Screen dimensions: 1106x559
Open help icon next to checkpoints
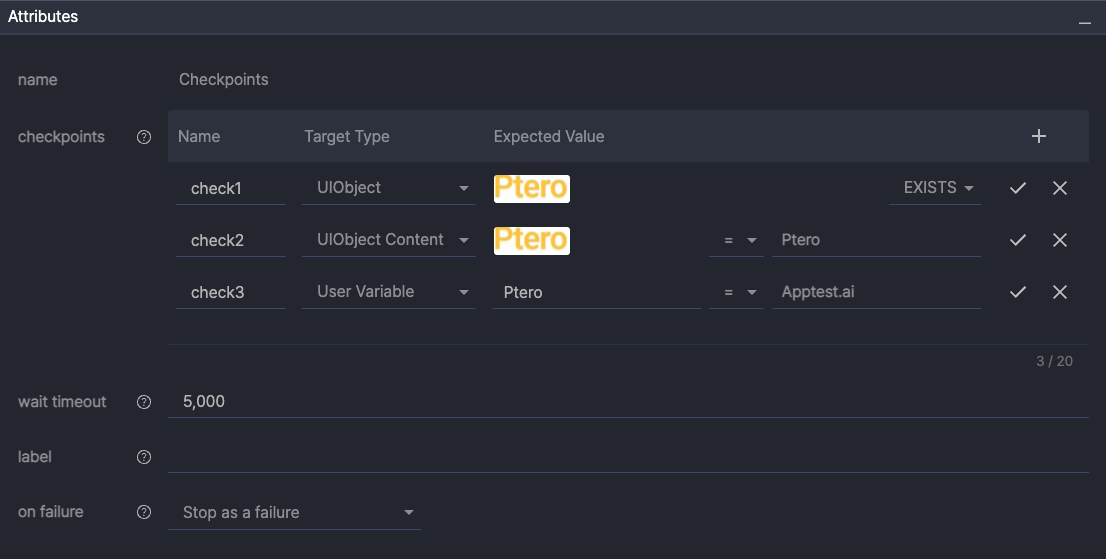(x=144, y=137)
